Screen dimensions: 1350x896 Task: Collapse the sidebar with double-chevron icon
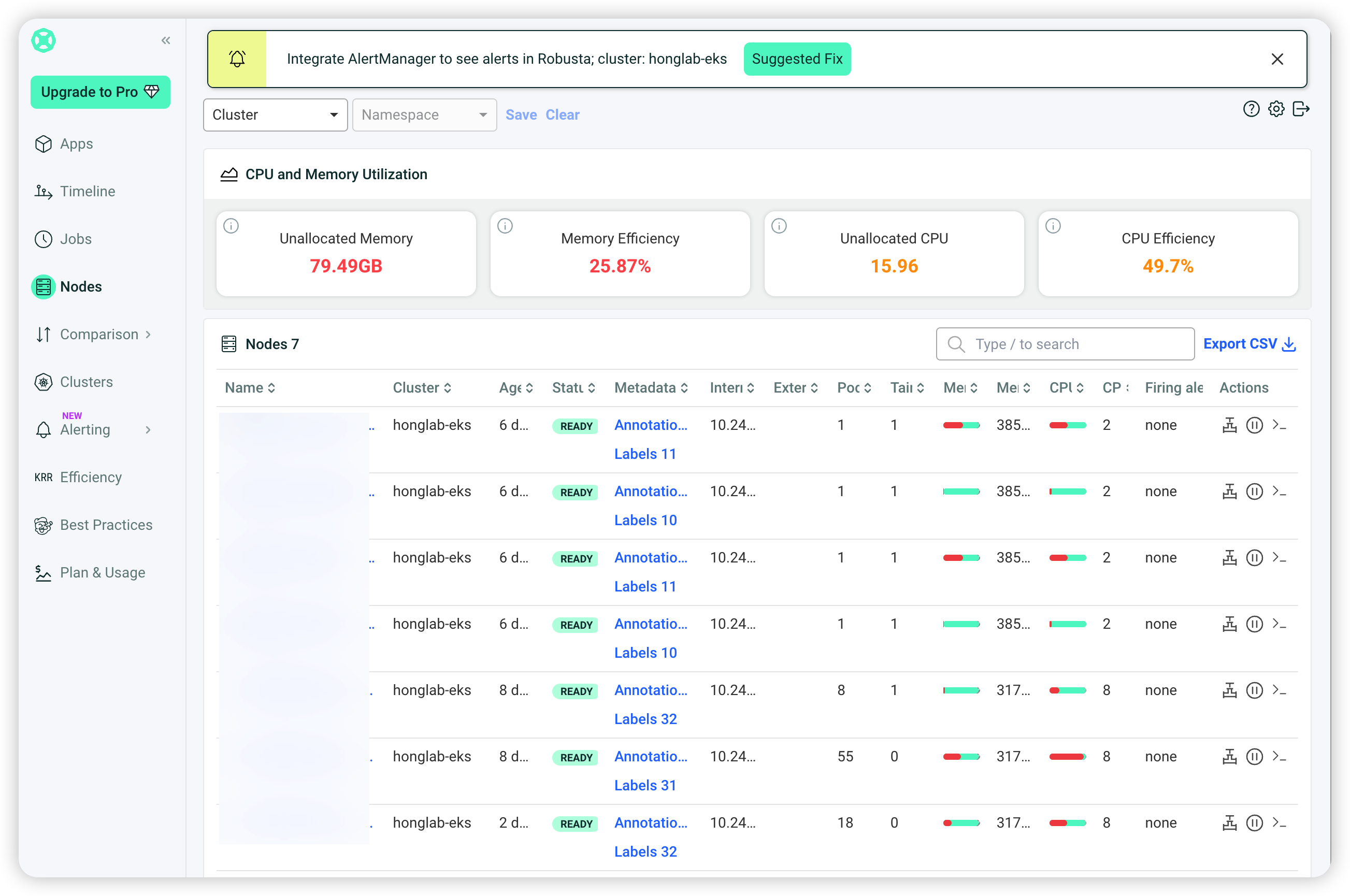click(166, 40)
